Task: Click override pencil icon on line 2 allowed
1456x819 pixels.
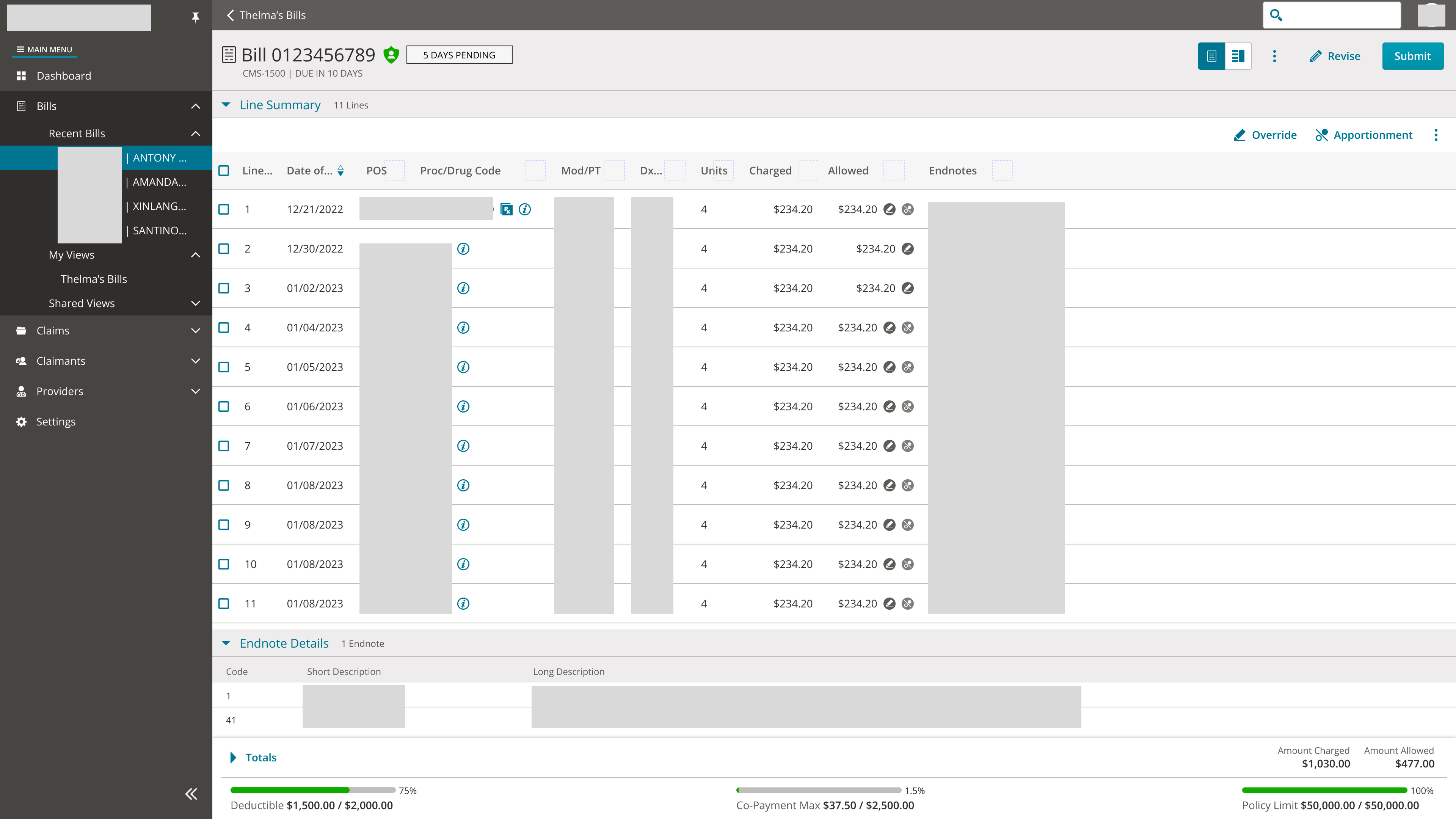Action: click(x=907, y=249)
